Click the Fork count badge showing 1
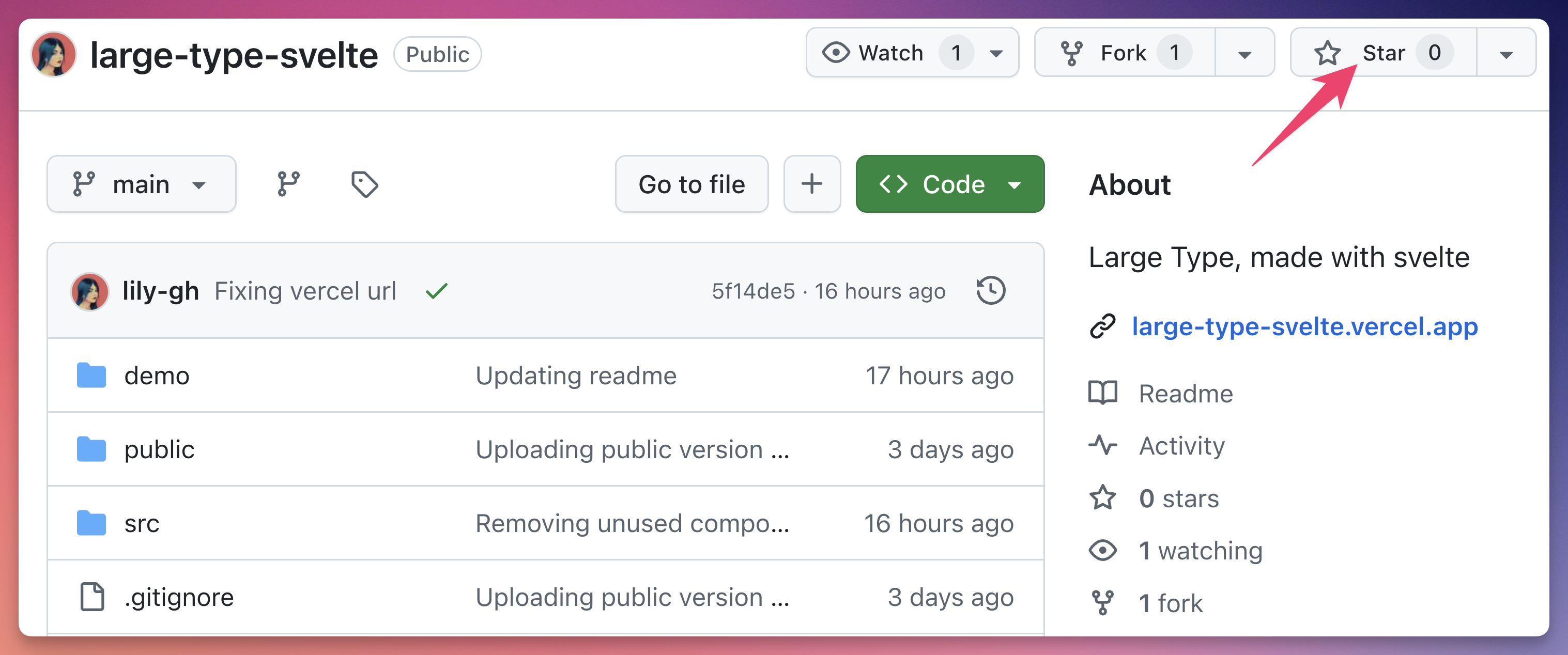This screenshot has width=1568, height=655. coord(1174,53)
